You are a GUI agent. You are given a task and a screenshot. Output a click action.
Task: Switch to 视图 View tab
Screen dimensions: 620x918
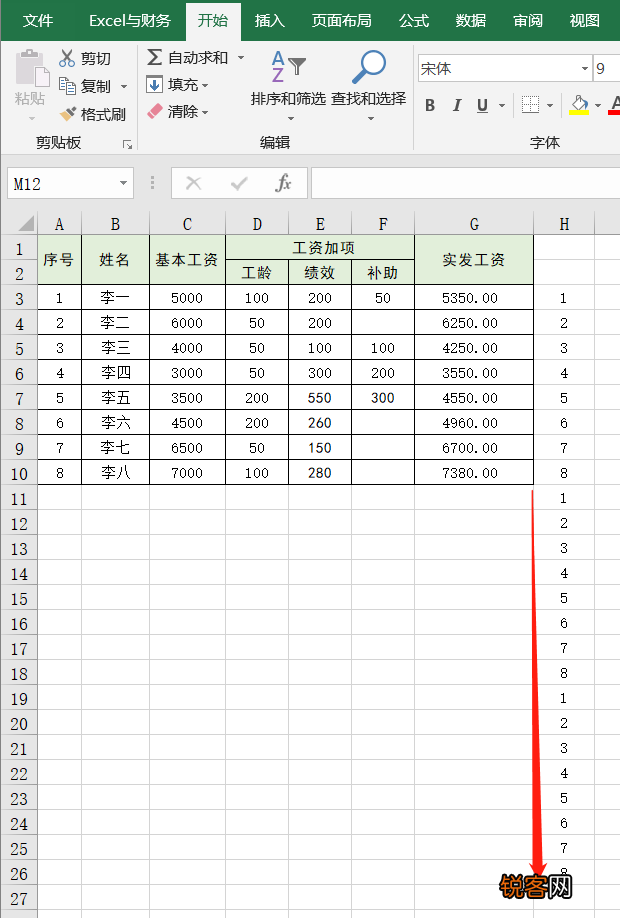pyautogui.click(x=584, y=21)
